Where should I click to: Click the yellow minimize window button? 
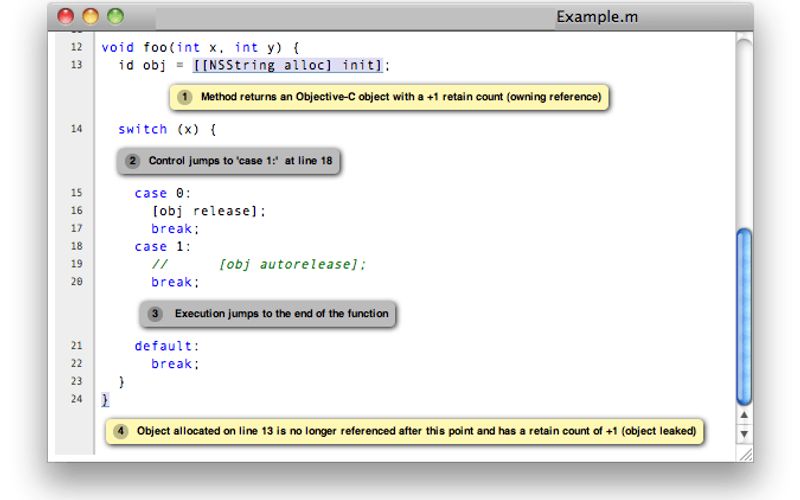(90, 16)
